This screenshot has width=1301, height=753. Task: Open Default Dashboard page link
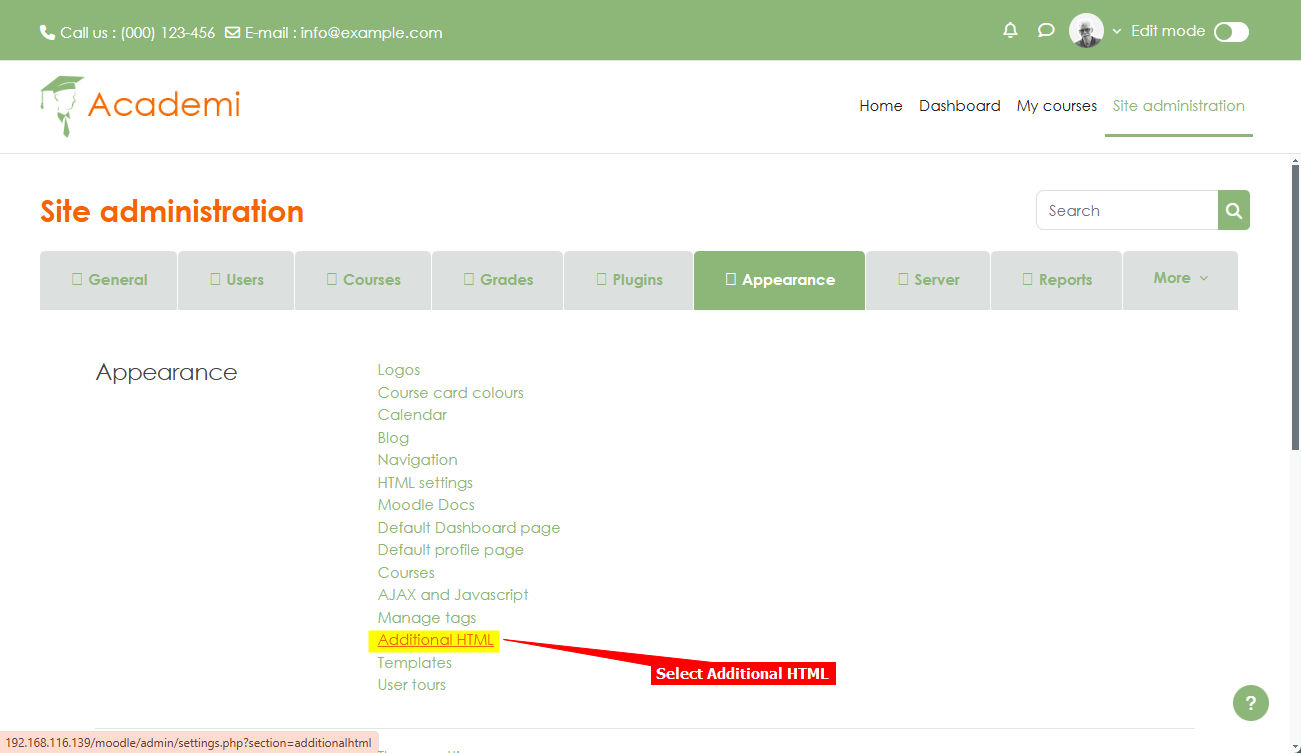[x=469, y=528]
